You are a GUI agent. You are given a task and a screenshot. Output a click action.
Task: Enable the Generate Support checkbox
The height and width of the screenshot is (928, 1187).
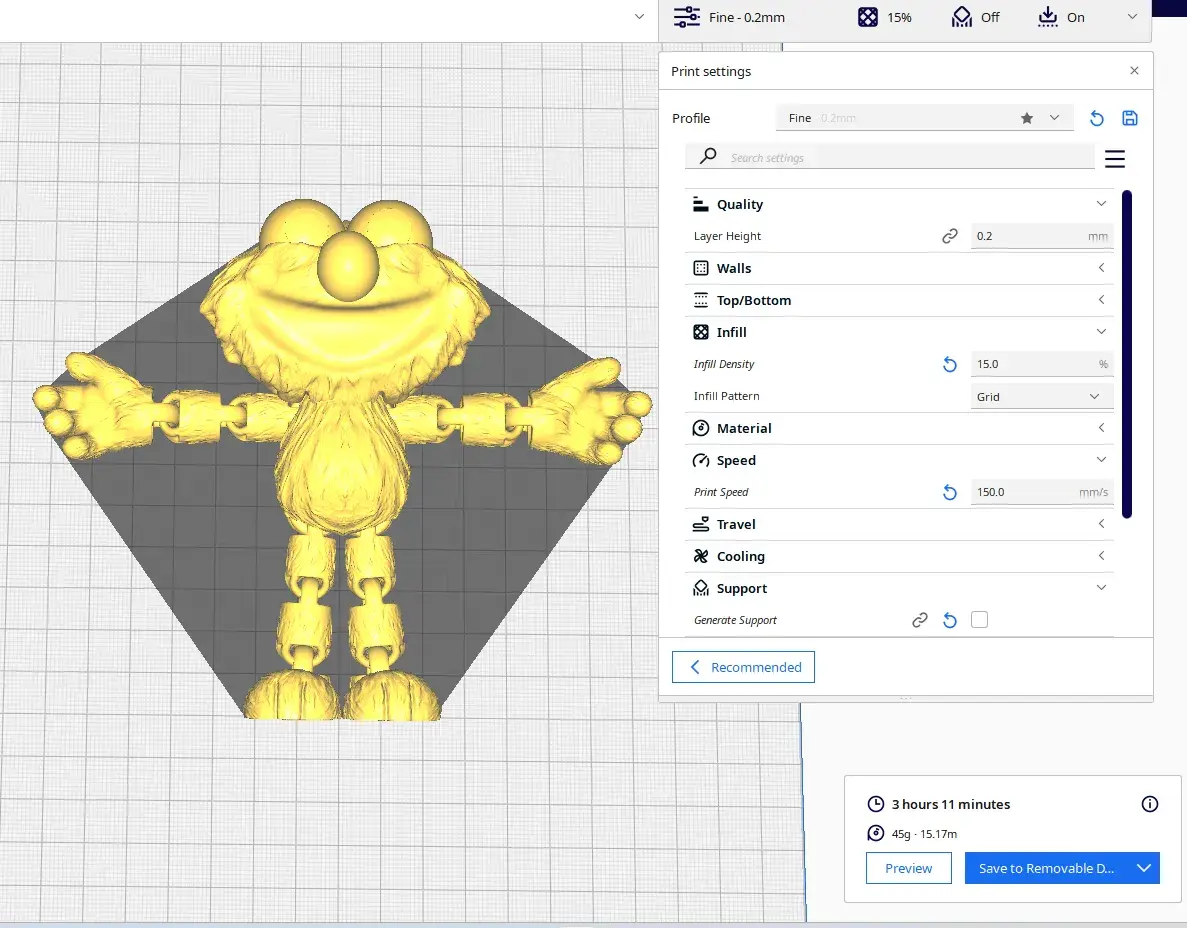click(x=979, y=620)
